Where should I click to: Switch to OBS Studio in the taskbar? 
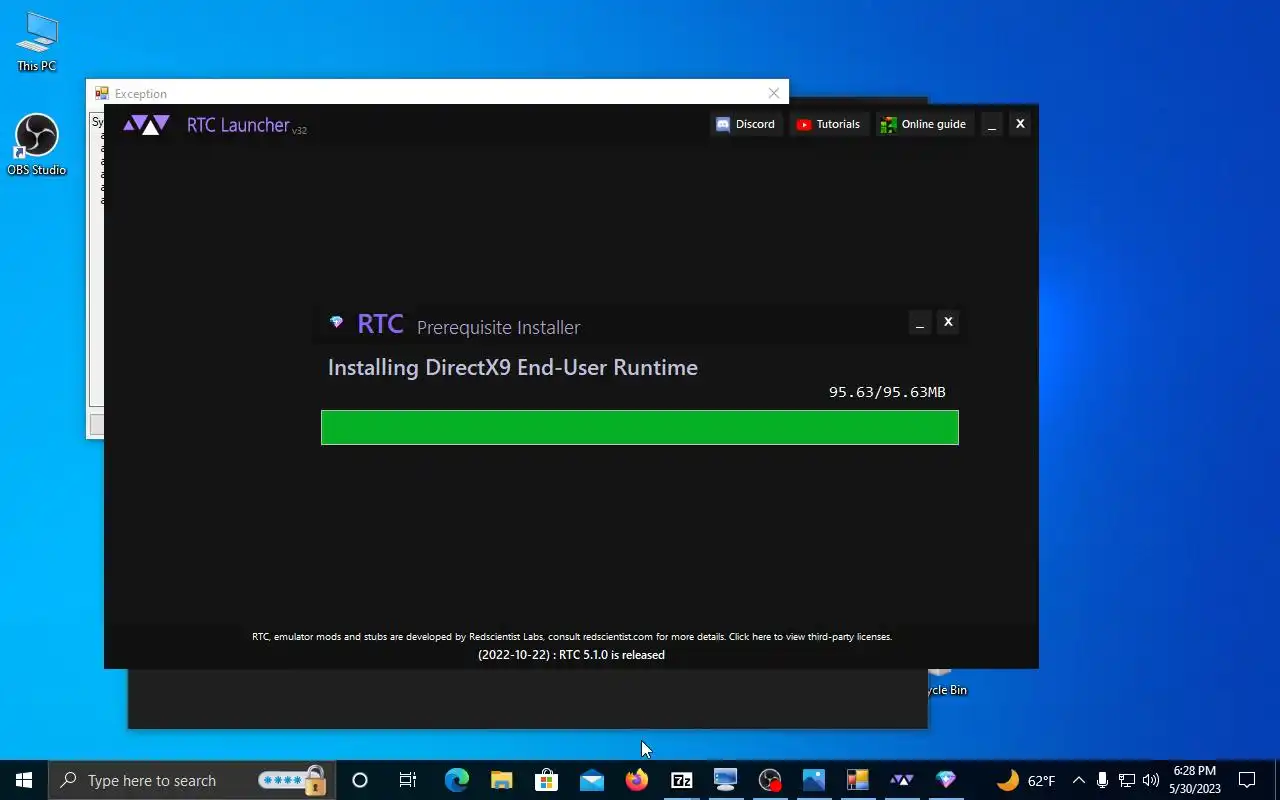pyautogui.click(x=770, y=780)
